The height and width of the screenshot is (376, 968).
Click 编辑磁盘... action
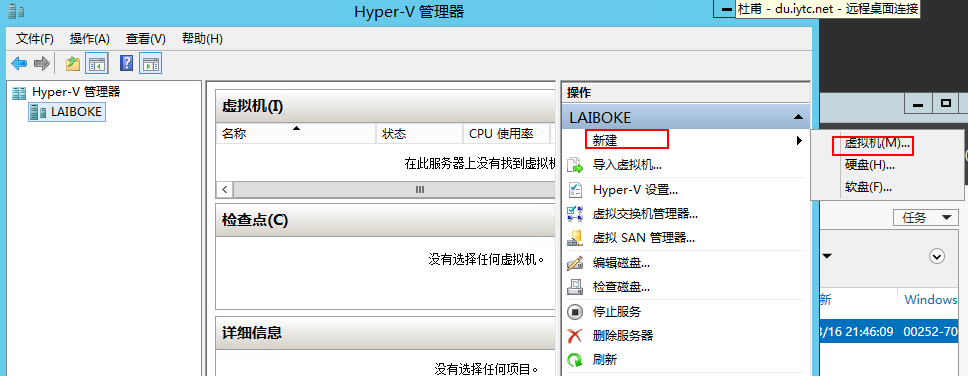[x=621, y=263]
